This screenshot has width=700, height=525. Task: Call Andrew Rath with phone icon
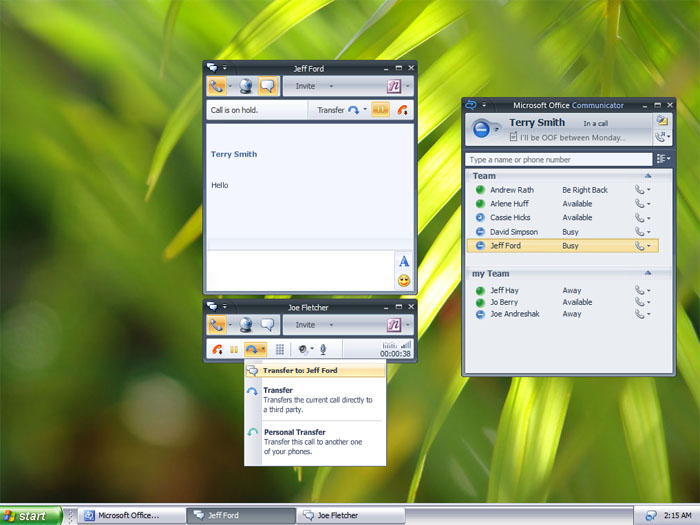(640, 190)
